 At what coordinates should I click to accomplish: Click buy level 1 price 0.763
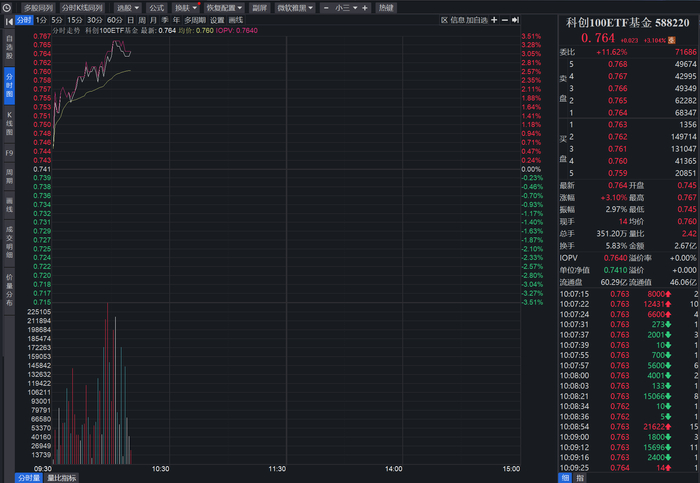point(617,125)
